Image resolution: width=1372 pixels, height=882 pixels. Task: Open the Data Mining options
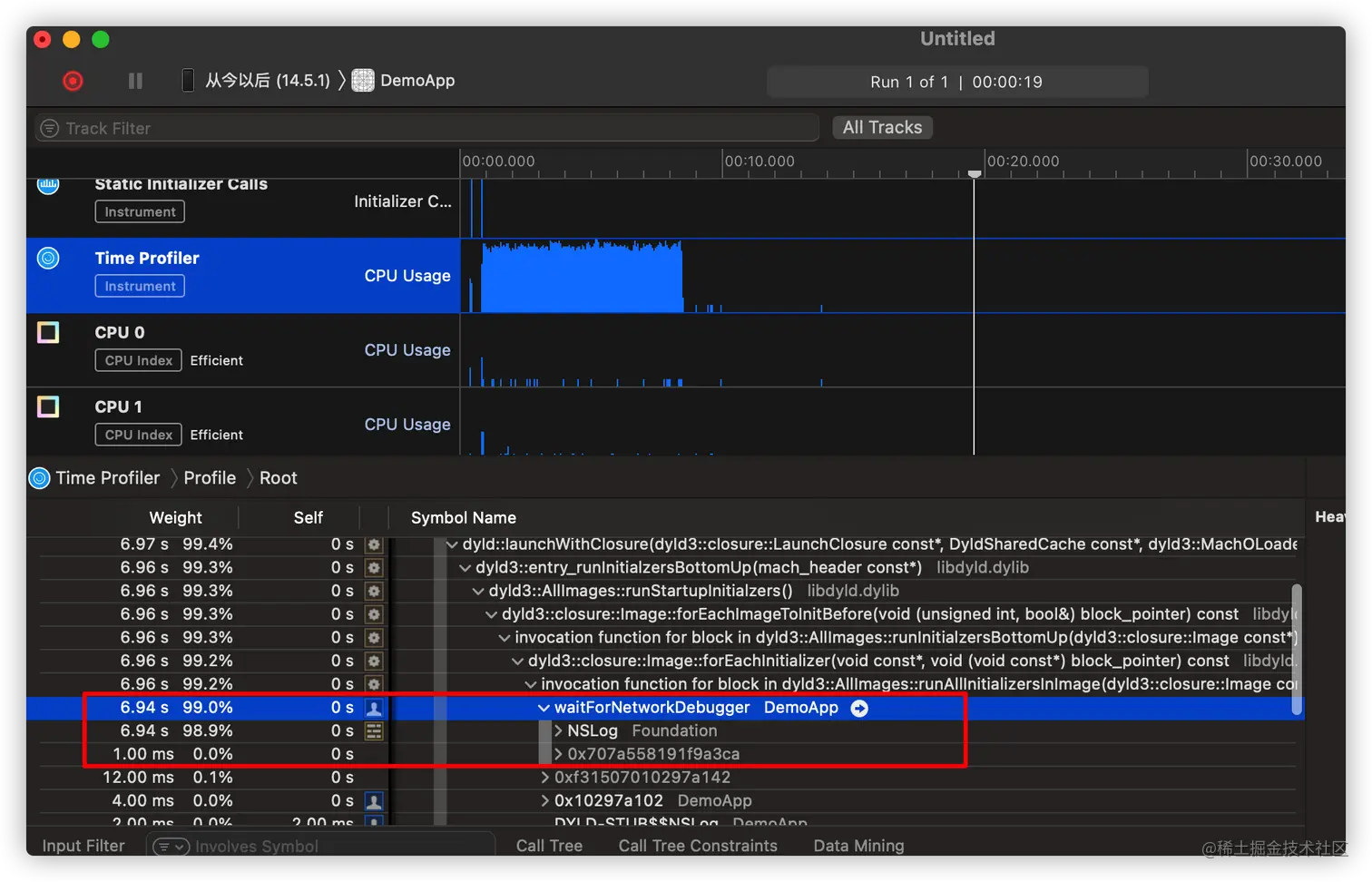point(858,846)
